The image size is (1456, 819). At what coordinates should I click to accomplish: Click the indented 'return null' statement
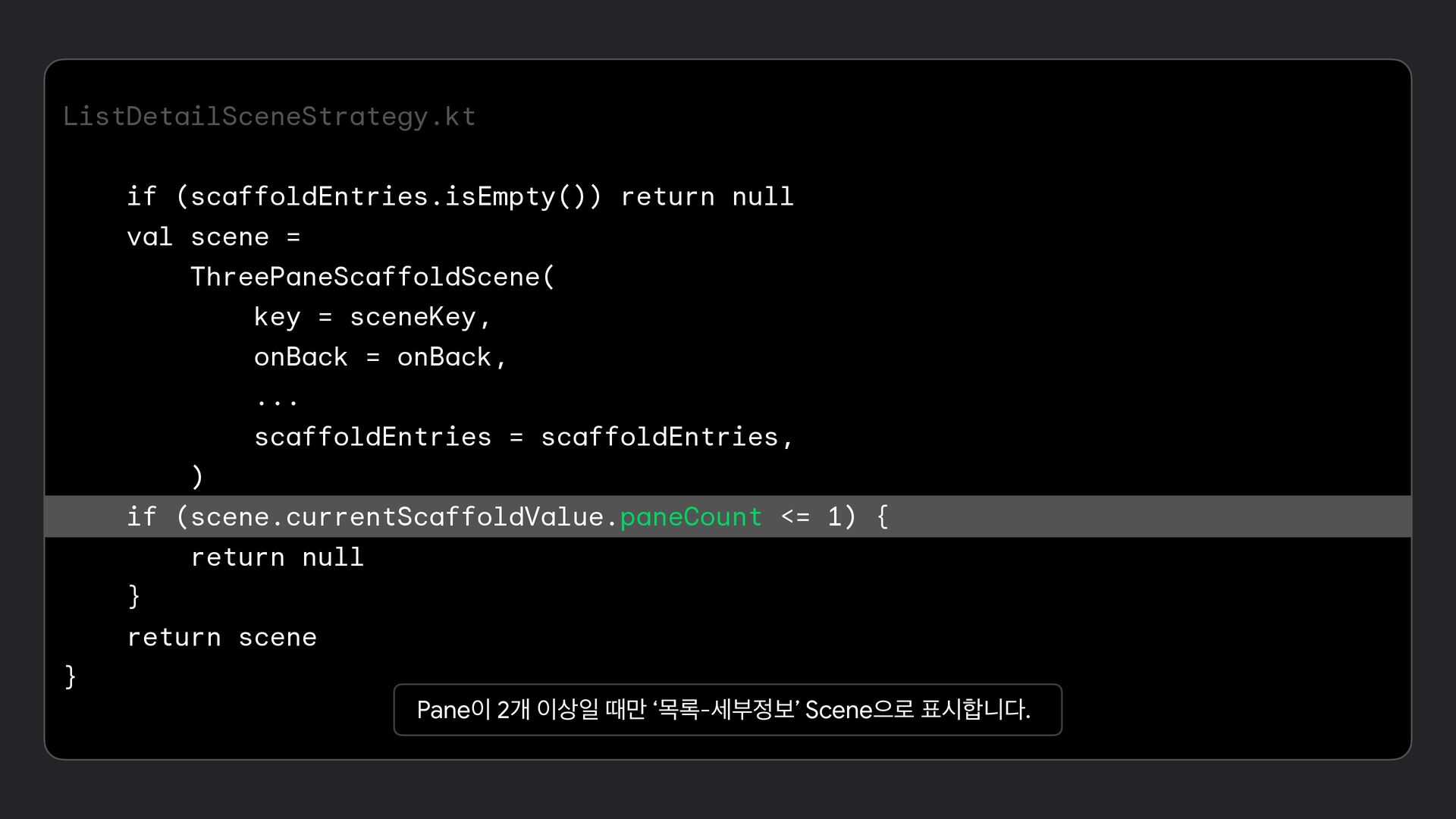coord(277,557)
